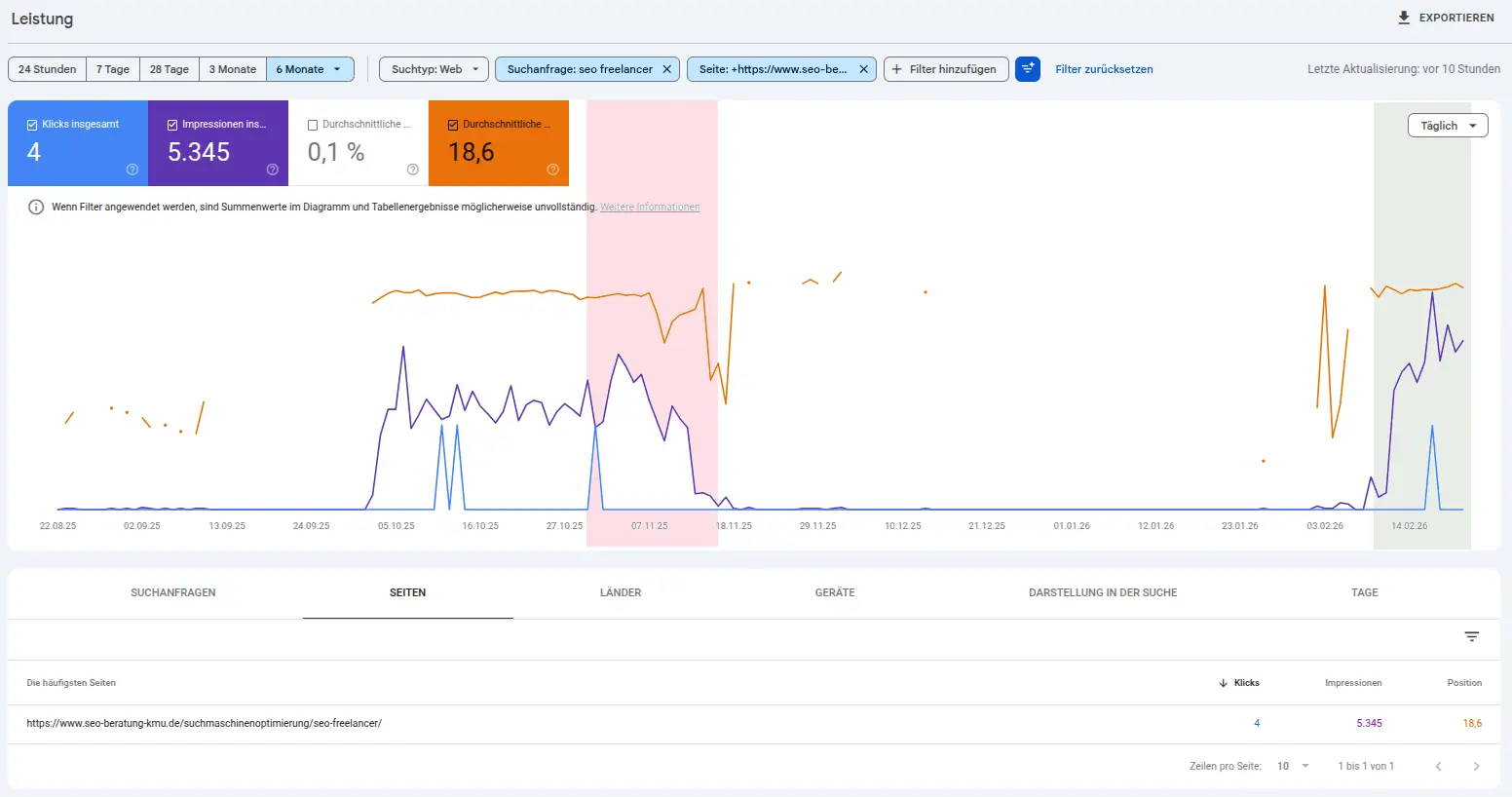Remove the 'seo freelancer' query filter
Screen dimensions: 1512x797
click(x=666, y=69)
